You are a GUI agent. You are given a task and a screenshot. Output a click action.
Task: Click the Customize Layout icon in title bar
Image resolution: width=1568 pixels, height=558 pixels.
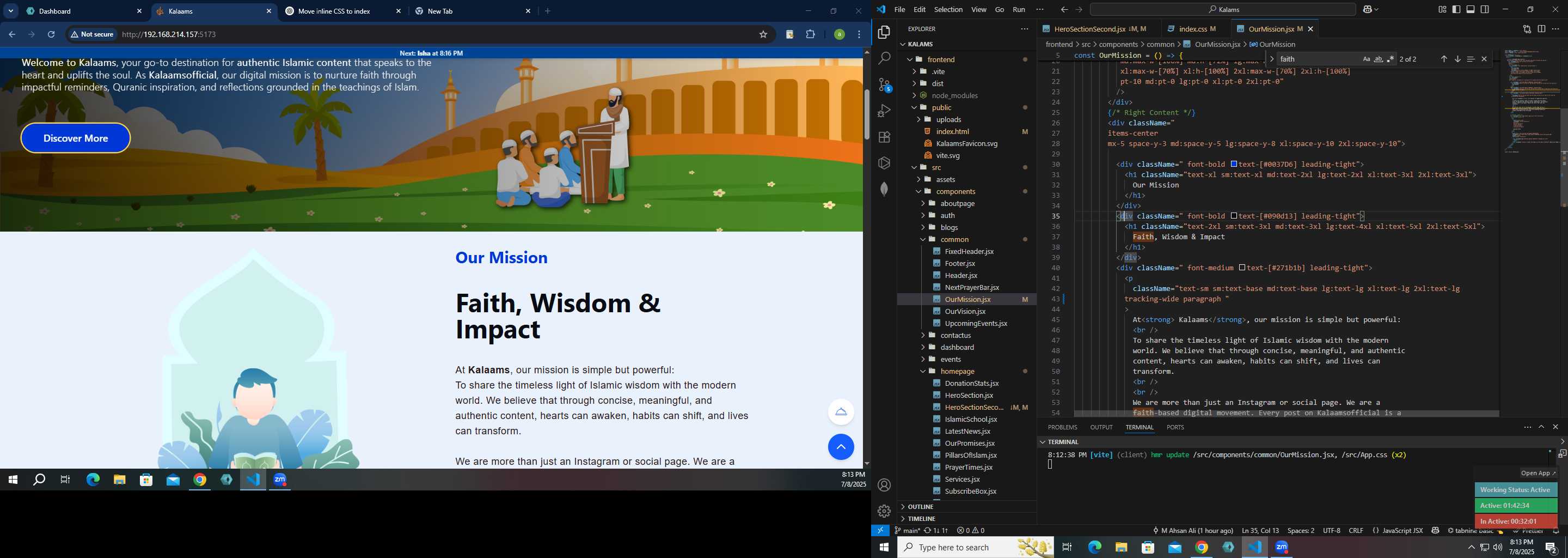tap(1442, 10)
